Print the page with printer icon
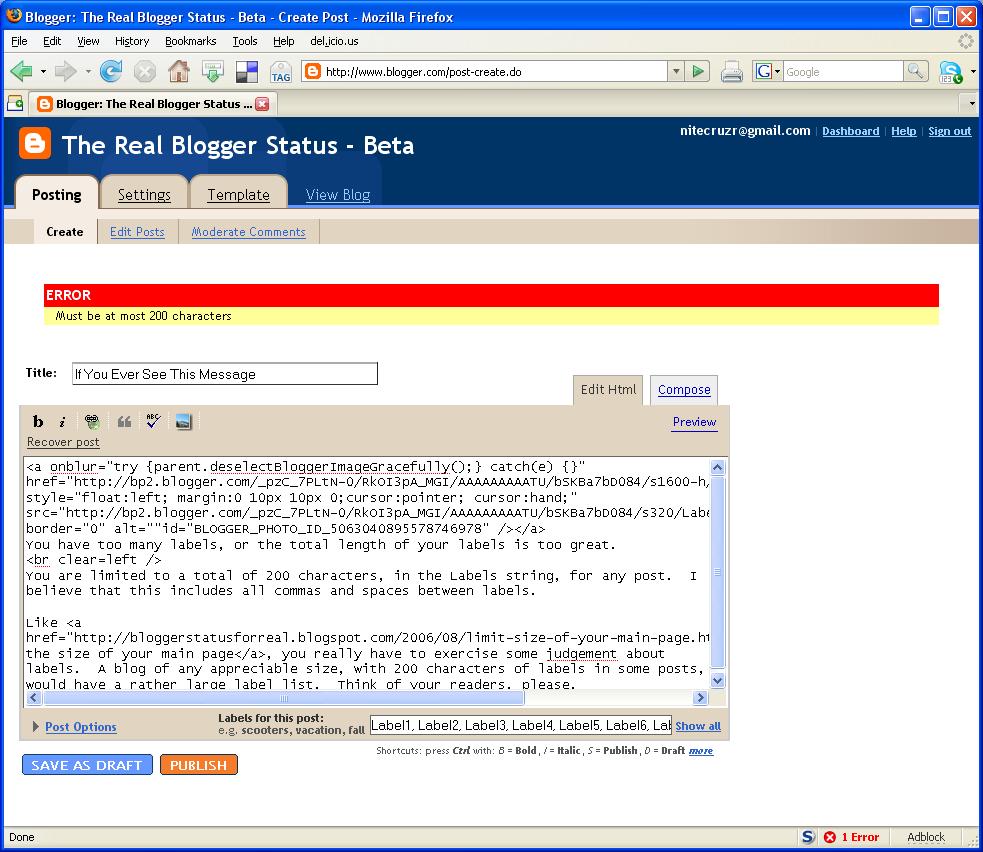This screenshot has height=852, width=983. 732,71
